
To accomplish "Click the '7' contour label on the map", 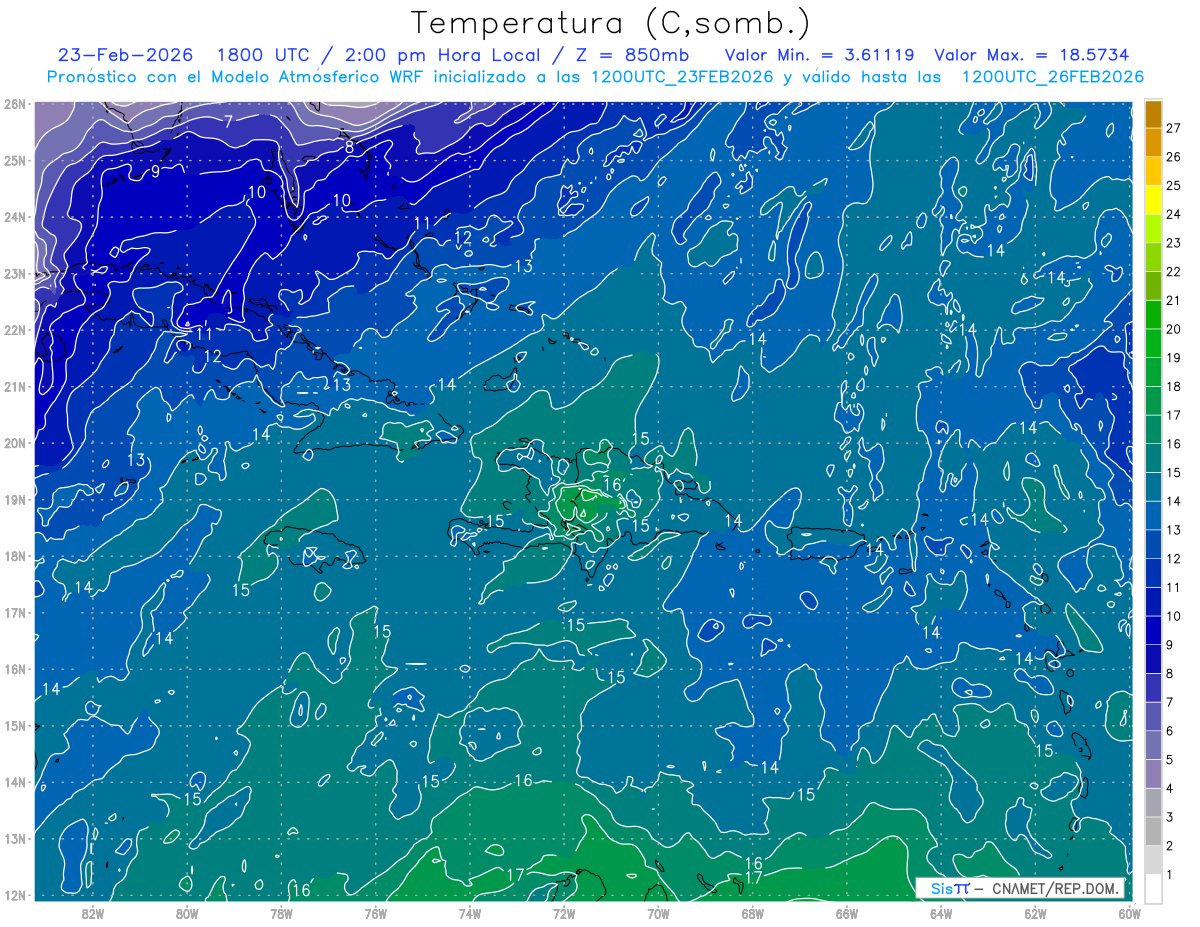I will (x=228, y=122).
